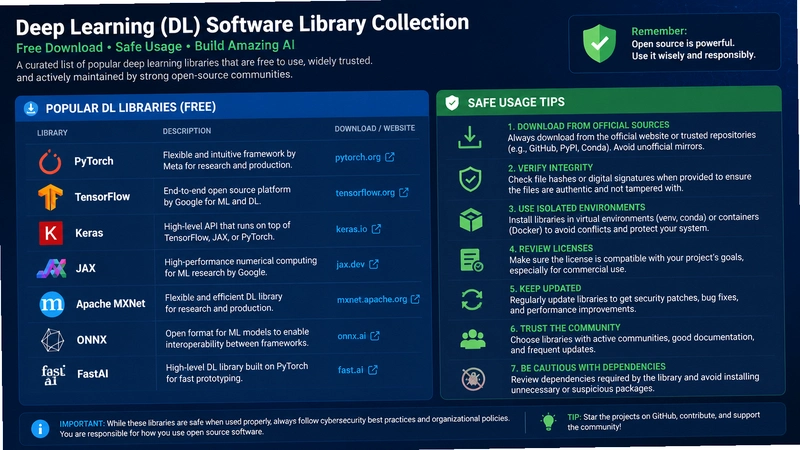Image resolution: width=800 pixels, height=450 pixels.
Task: Click the cube icon for isolated environments
Action: pos(470,220)
